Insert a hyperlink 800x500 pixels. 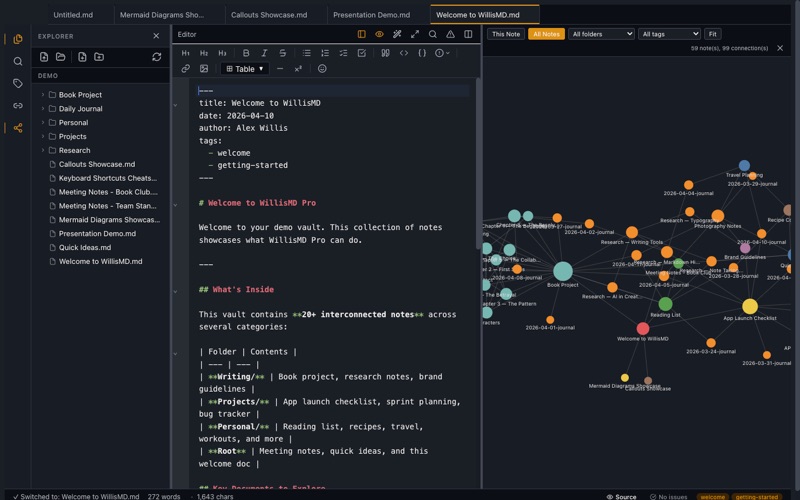(x=186, y=68)
